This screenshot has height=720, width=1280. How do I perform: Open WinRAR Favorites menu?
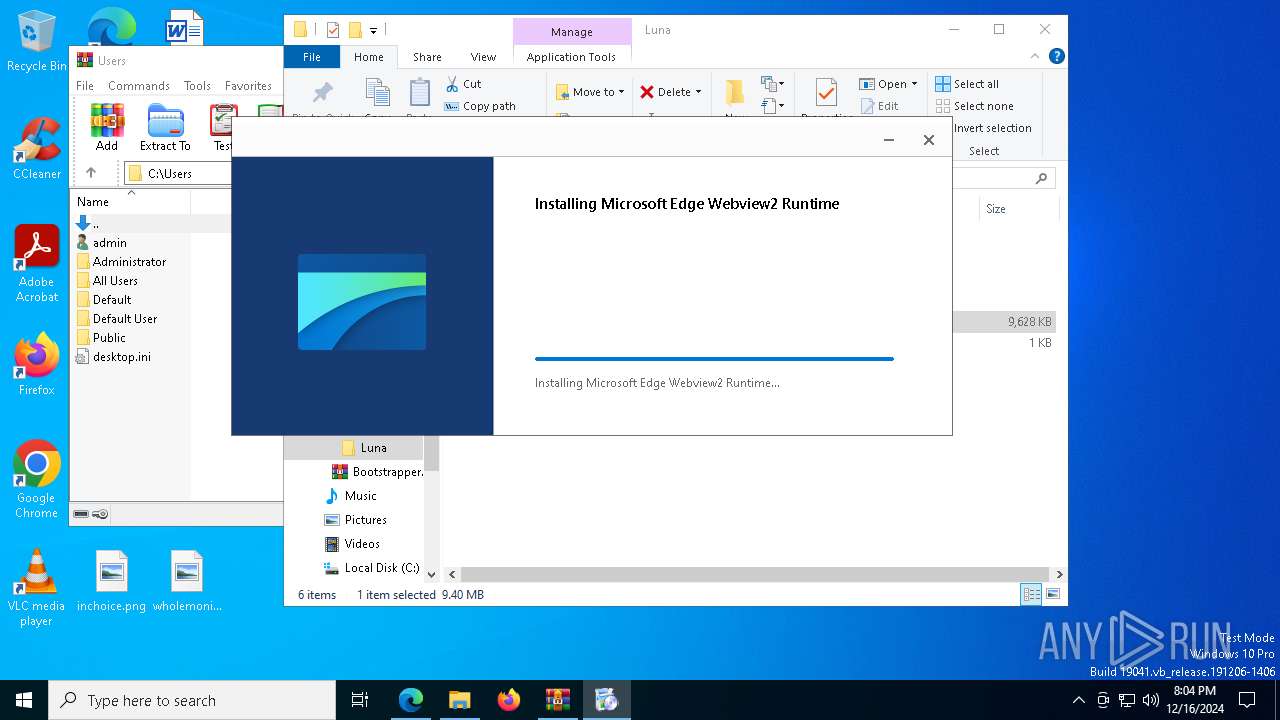[x=248, y=86]
